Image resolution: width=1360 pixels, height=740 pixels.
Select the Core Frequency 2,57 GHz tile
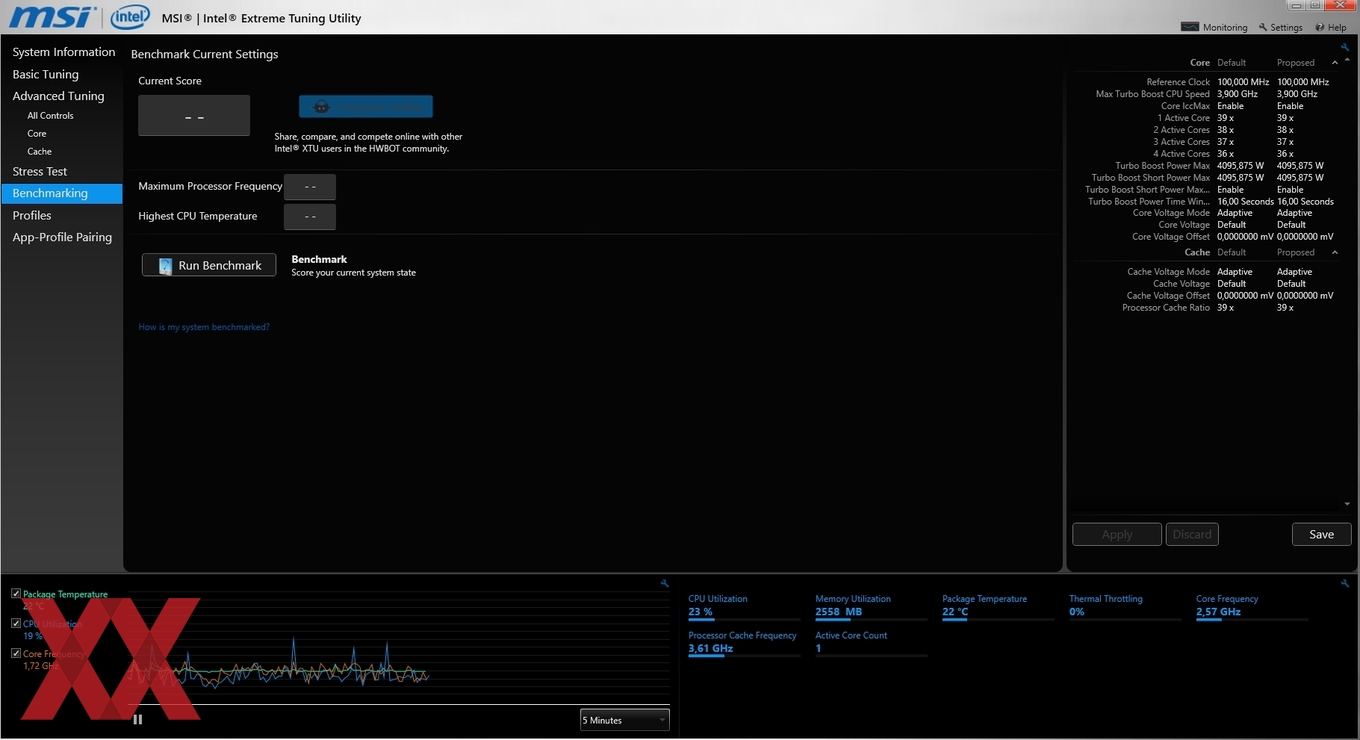1252,607
